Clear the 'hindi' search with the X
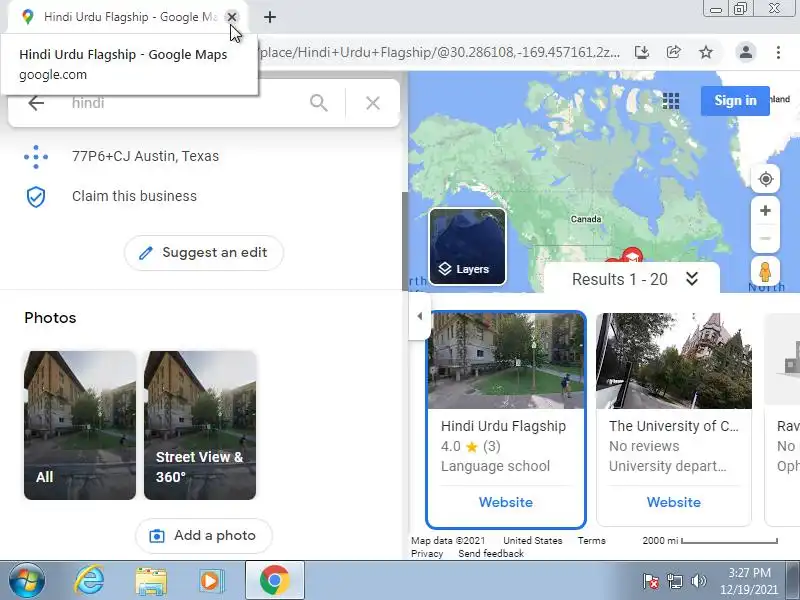The width and height of the screenshot is (800, 600). [x=373, y=103]
